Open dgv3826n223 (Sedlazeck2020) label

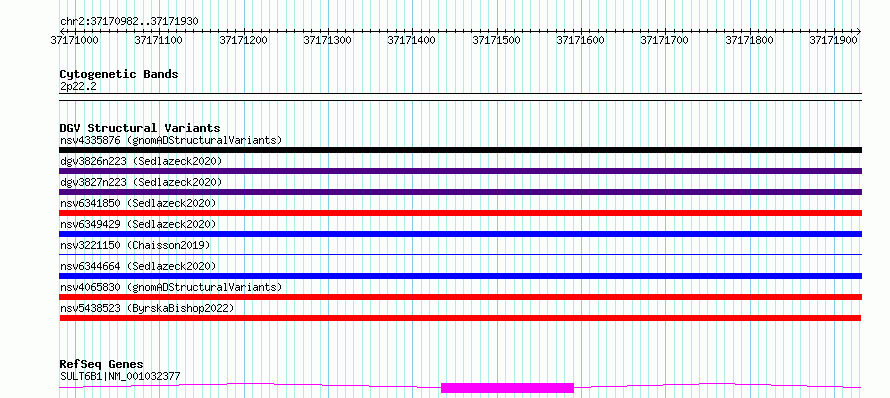point(141,161)
